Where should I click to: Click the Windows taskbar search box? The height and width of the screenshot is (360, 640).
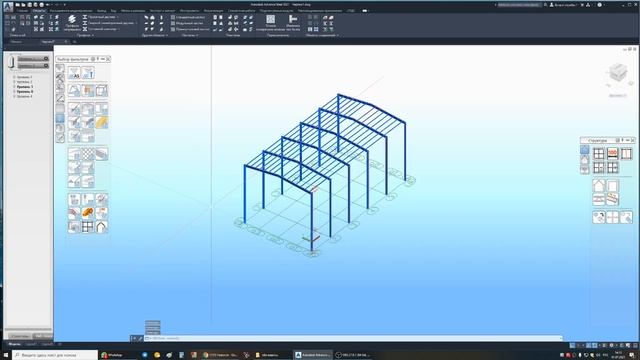[55, 355]
